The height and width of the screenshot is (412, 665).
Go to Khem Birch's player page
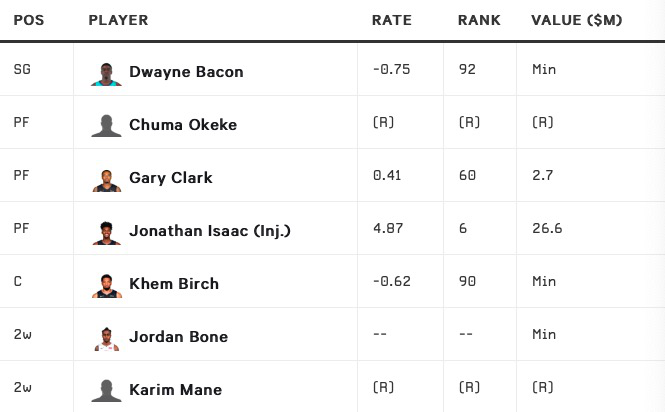tap(173, 284)
